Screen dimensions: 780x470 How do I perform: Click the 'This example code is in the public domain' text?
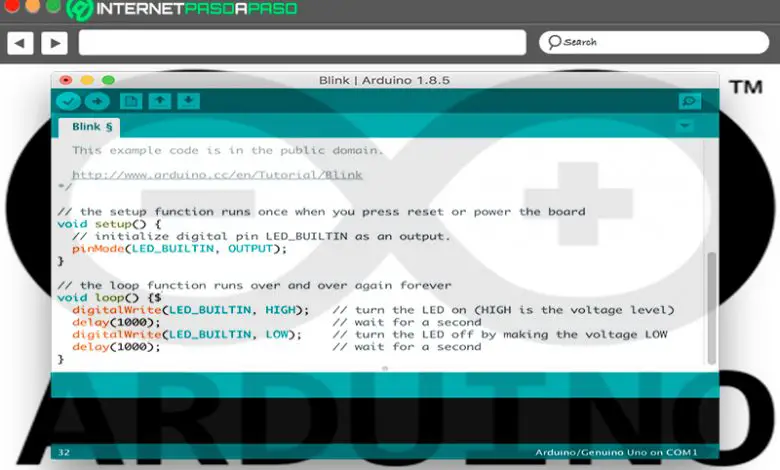point(228,151)
